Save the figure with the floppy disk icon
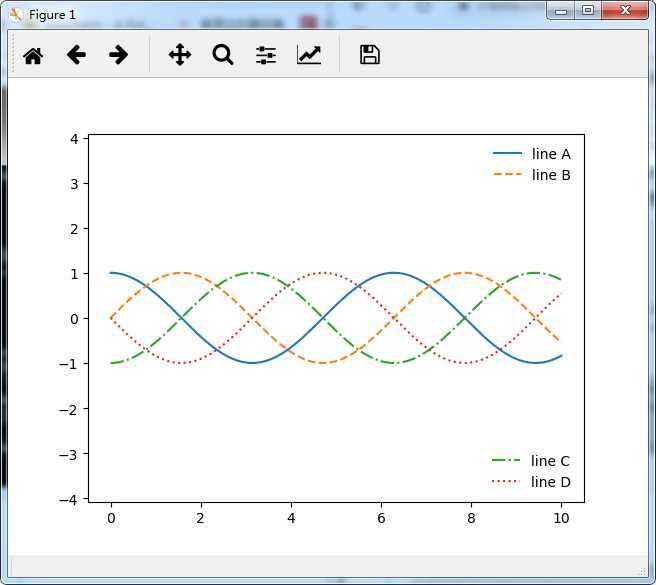The width and height of the screenshot is (656, 585). 369,55
